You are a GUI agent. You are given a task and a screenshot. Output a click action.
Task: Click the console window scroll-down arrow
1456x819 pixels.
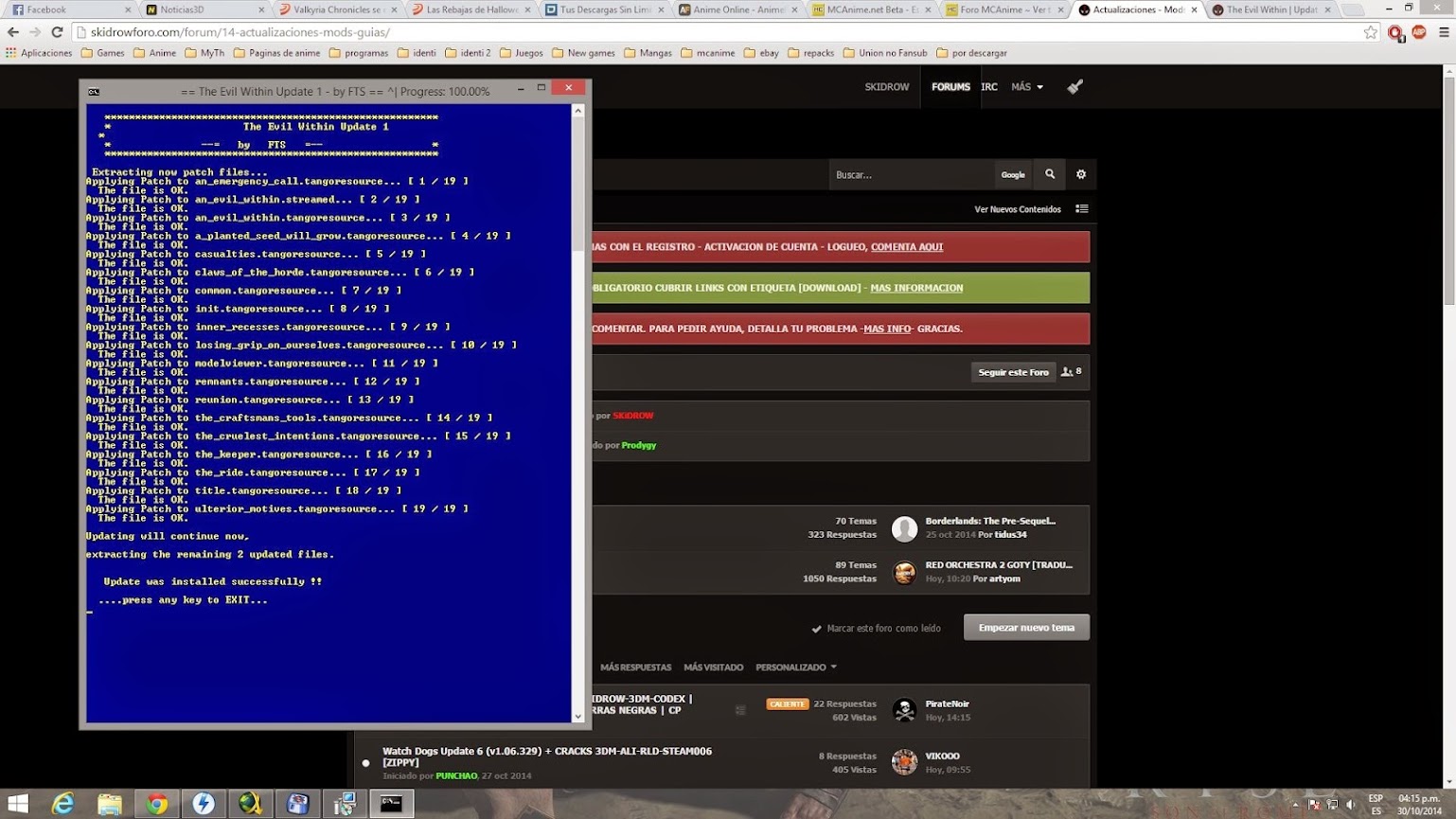coord(578,717)
